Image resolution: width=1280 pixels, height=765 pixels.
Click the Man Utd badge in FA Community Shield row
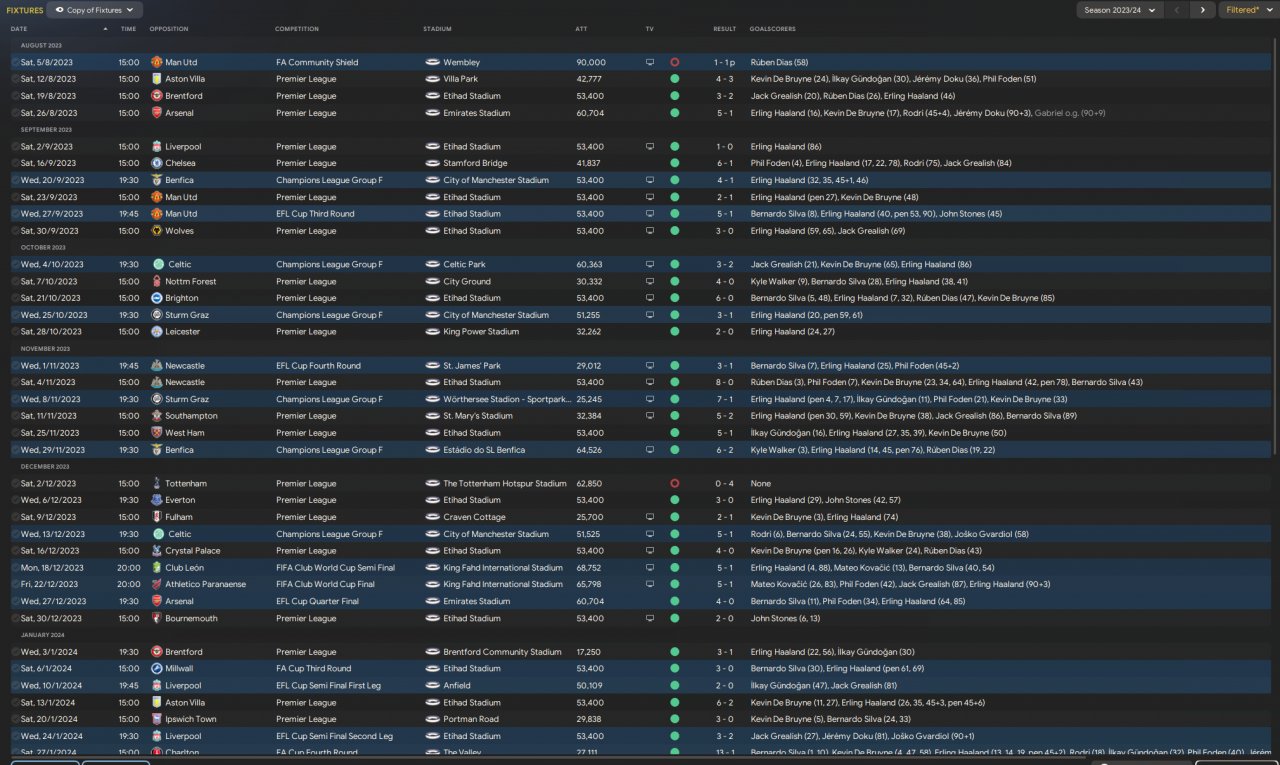pyautogui.click(x=157, y=62)
